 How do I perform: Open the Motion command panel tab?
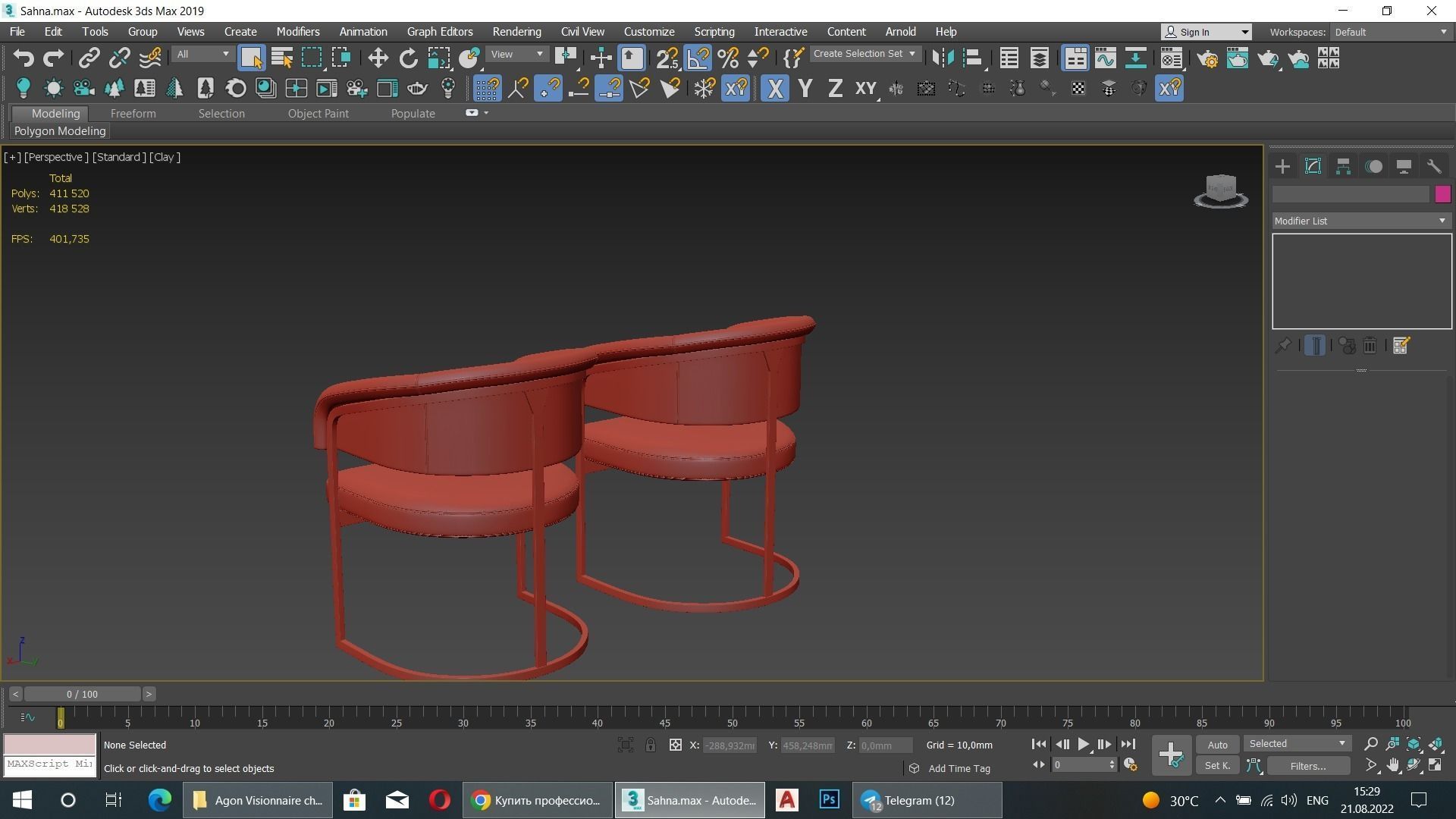[1373, 167]
